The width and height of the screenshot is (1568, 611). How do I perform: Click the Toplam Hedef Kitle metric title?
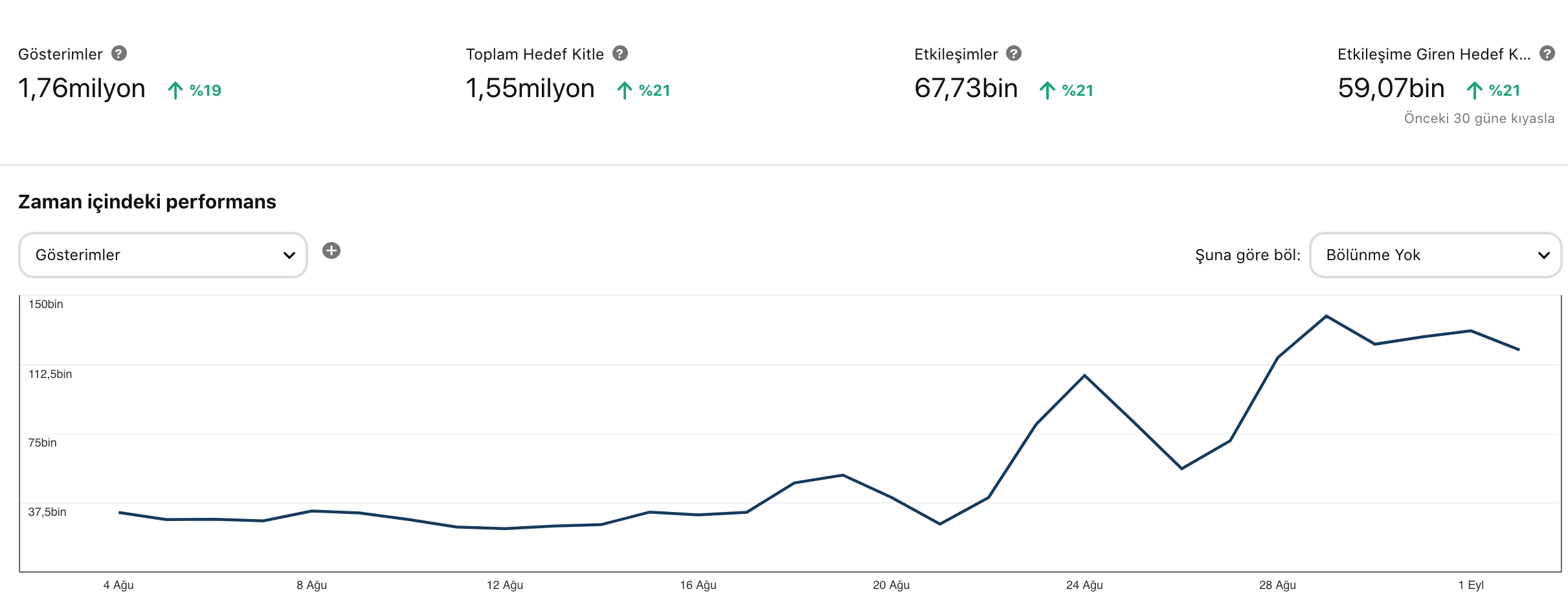tap(535, 54)
